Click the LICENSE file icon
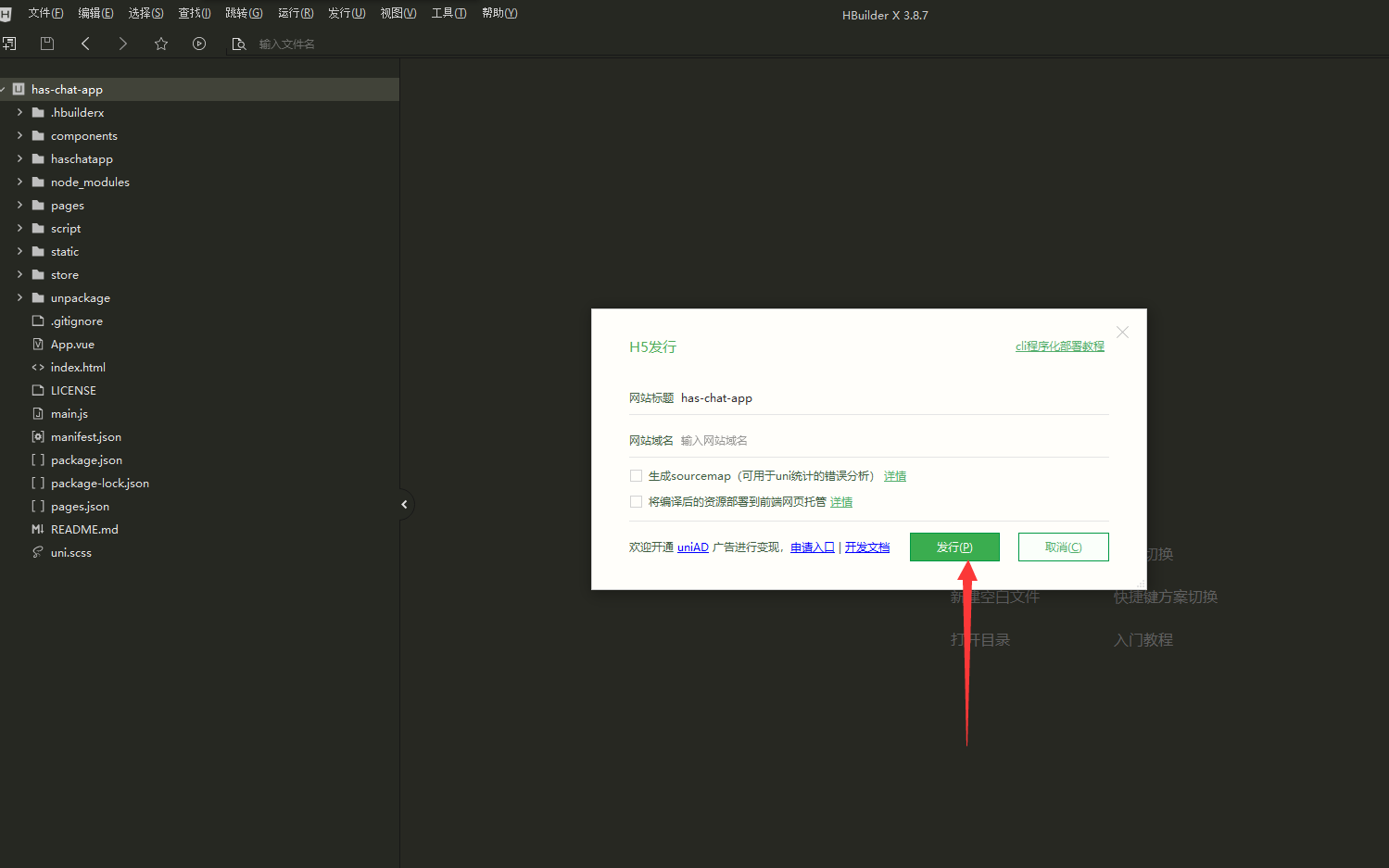 [x=38, y=391]
